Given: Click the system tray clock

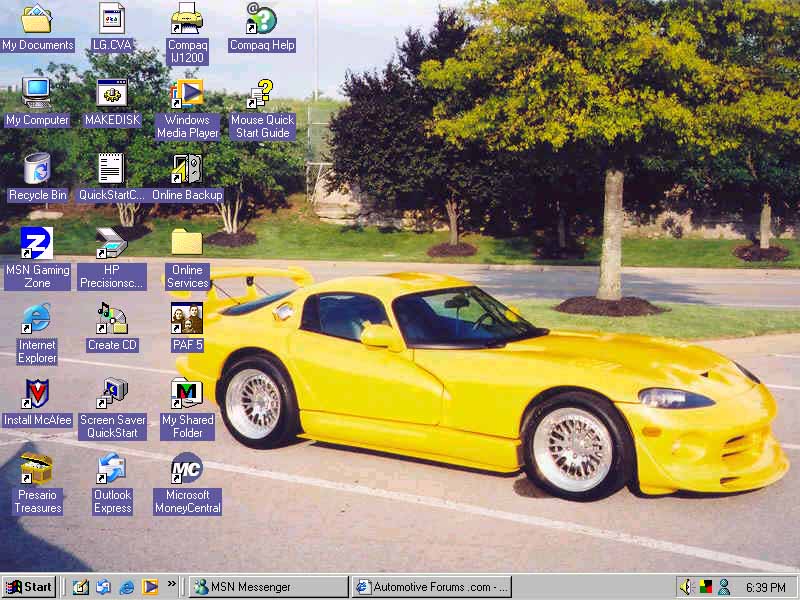Looking at the screenshot, I should point(765,587).
